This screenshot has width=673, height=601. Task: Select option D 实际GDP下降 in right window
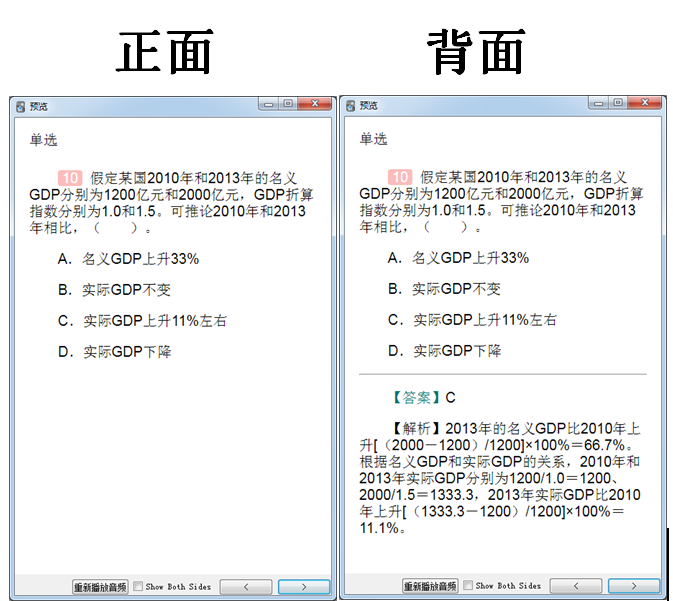[445, 351]
